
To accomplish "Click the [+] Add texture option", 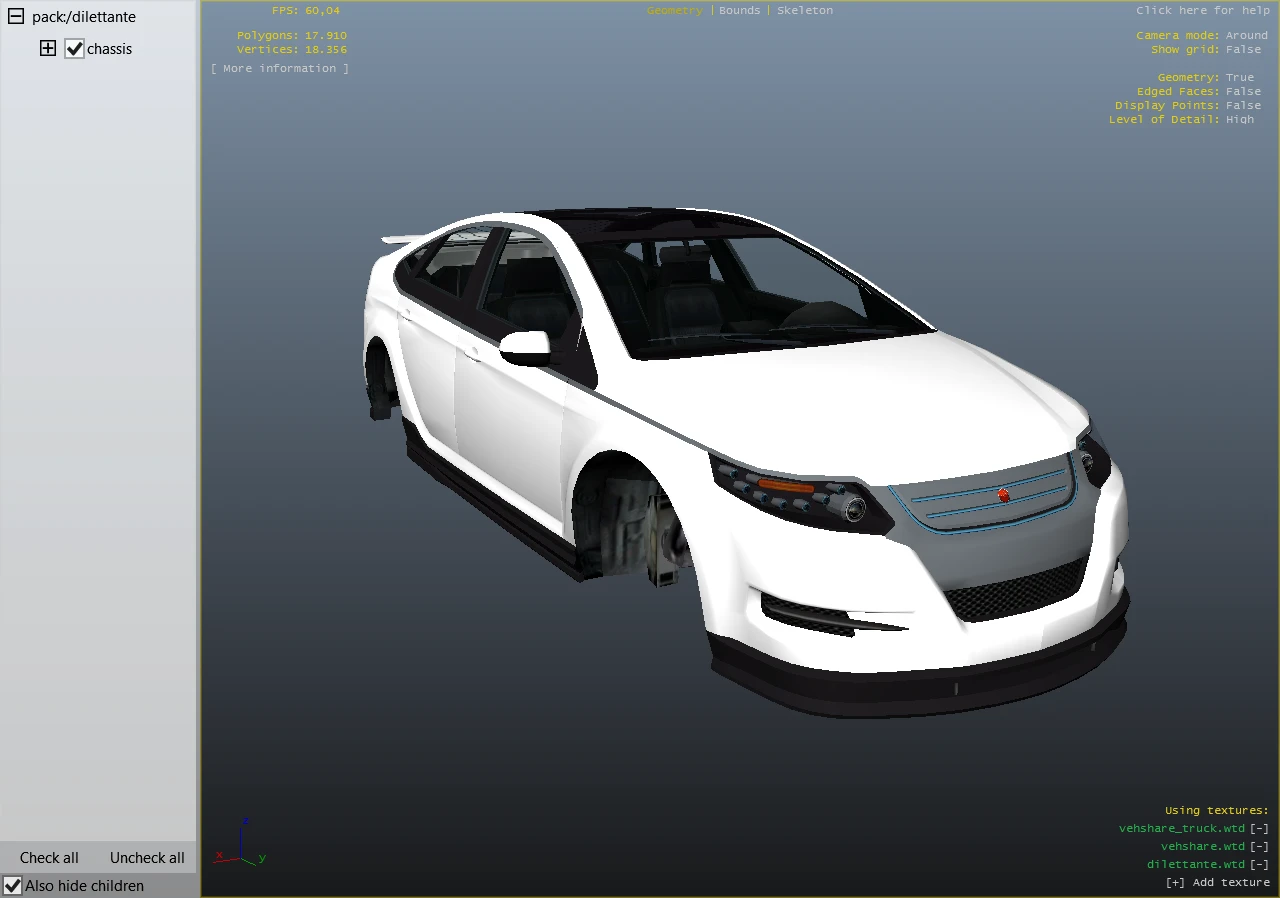I will click(1217, 882).
